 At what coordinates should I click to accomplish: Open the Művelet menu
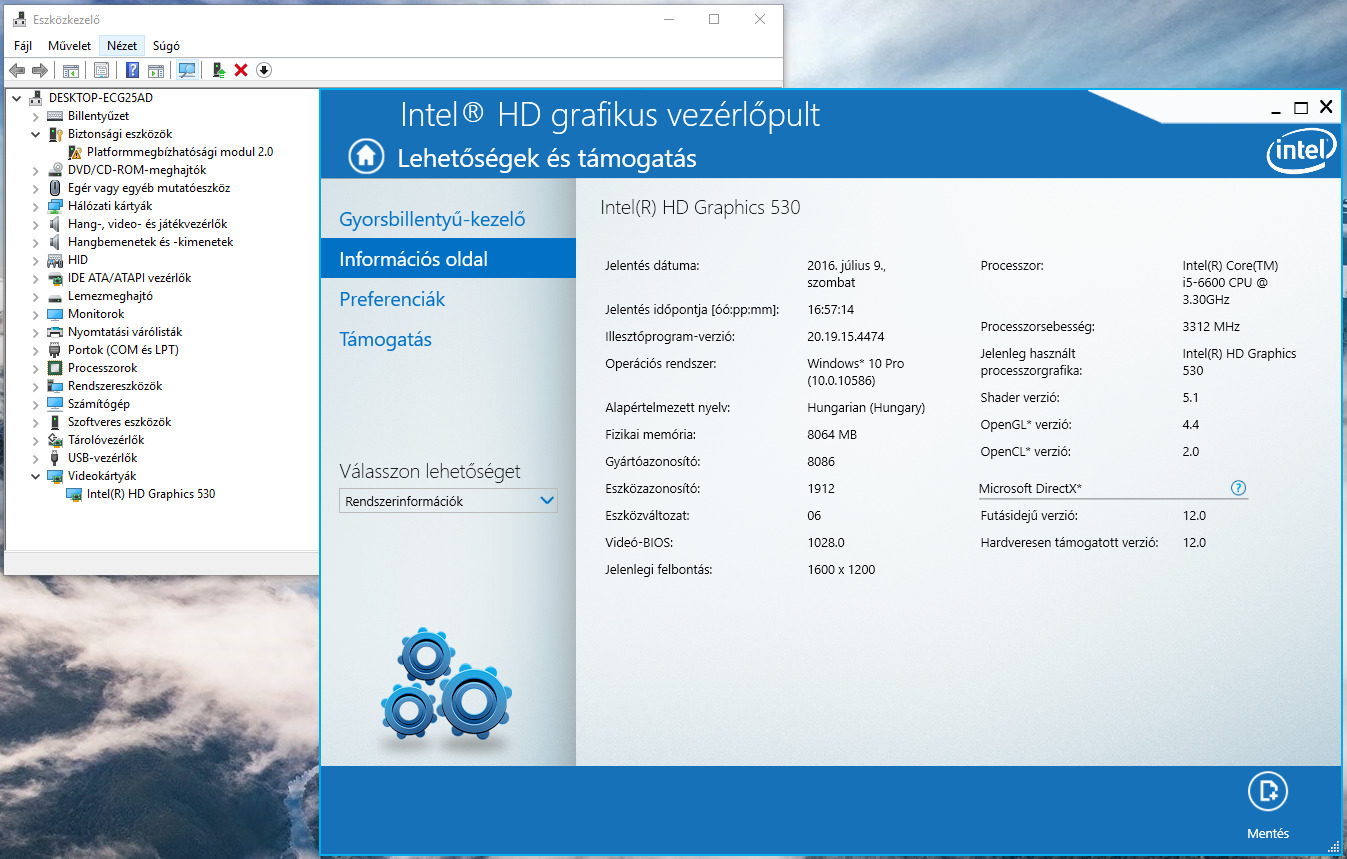(70, 46)
